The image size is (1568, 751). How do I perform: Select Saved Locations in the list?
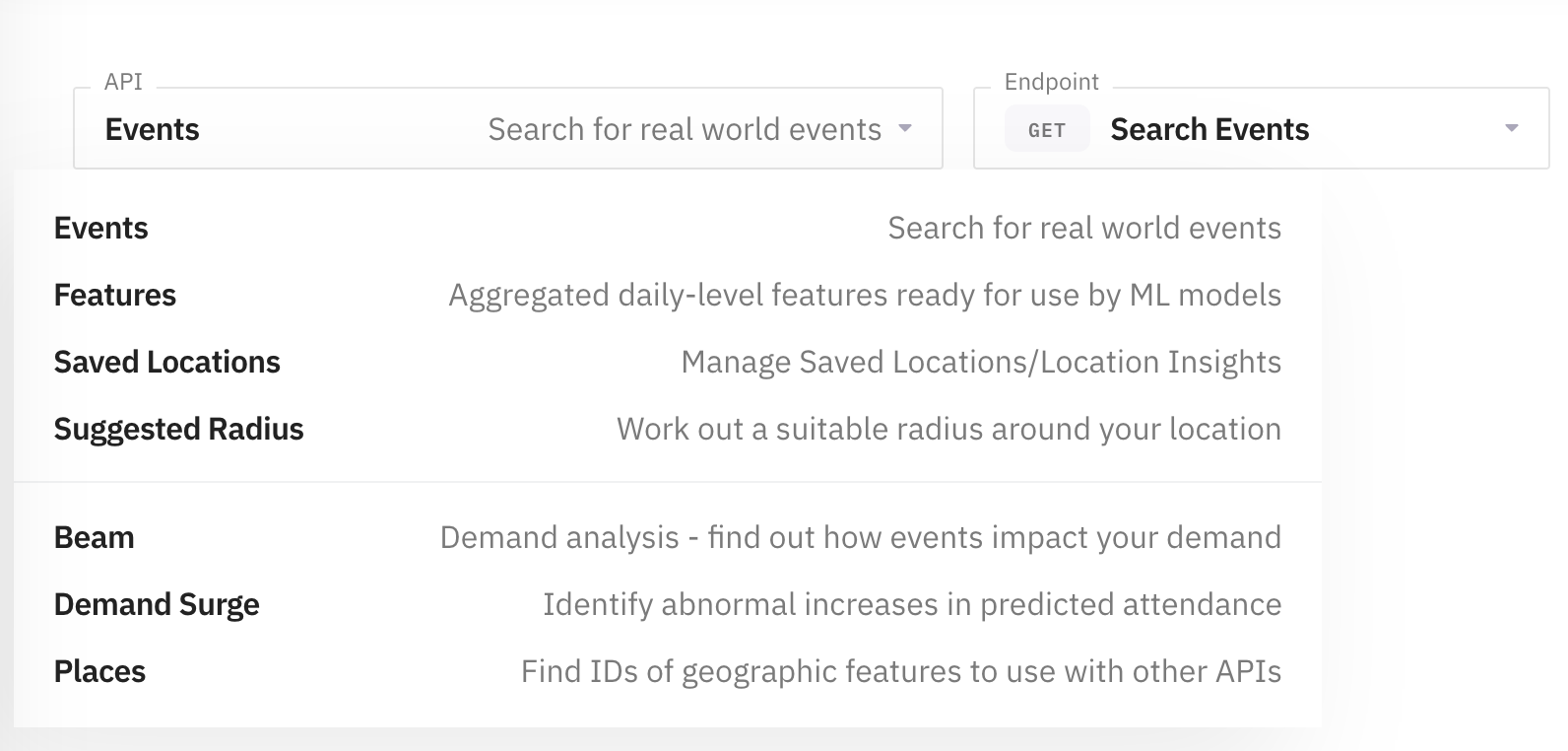tap(668, 362)
